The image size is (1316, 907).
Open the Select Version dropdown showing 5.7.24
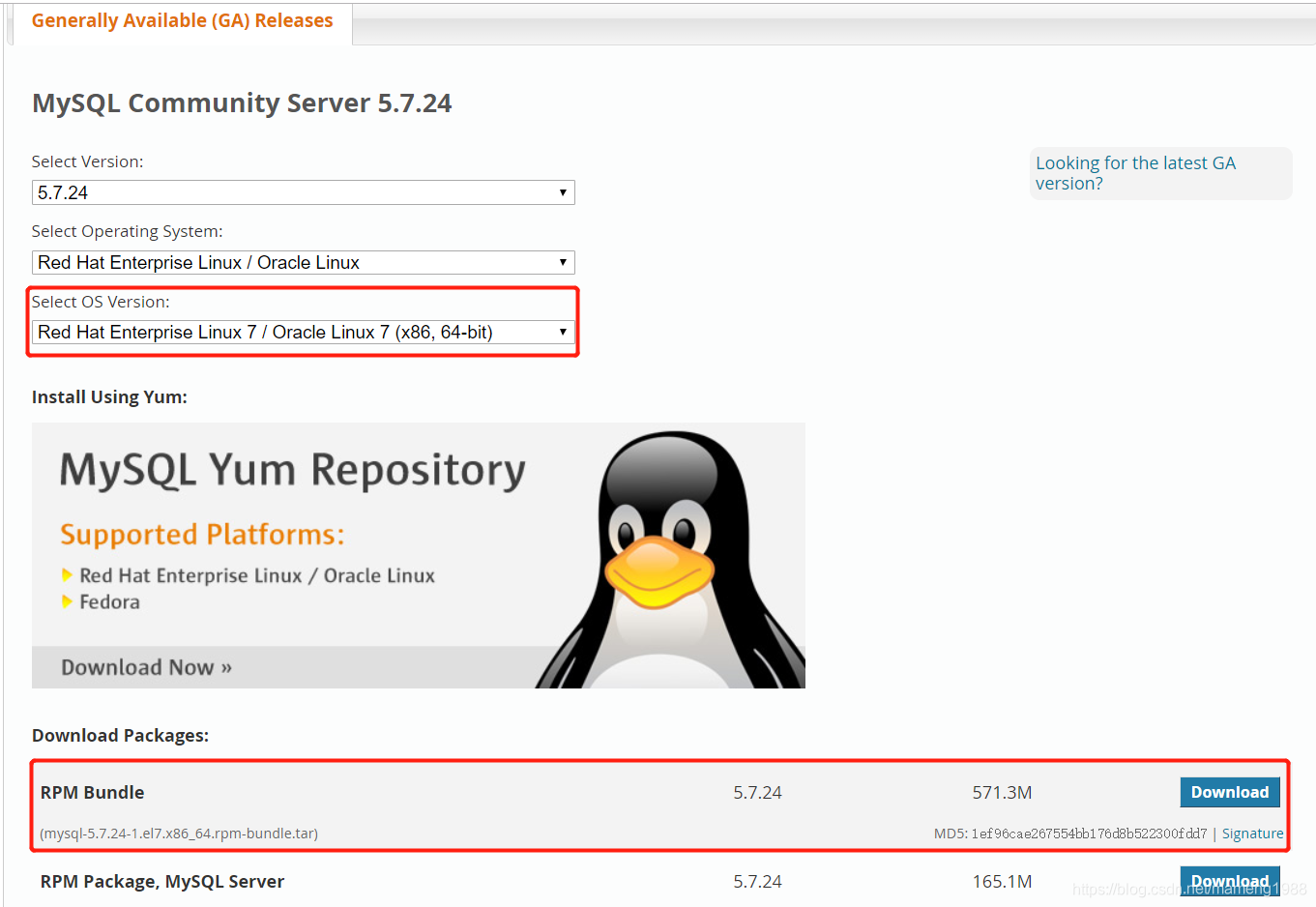point(304,192)
